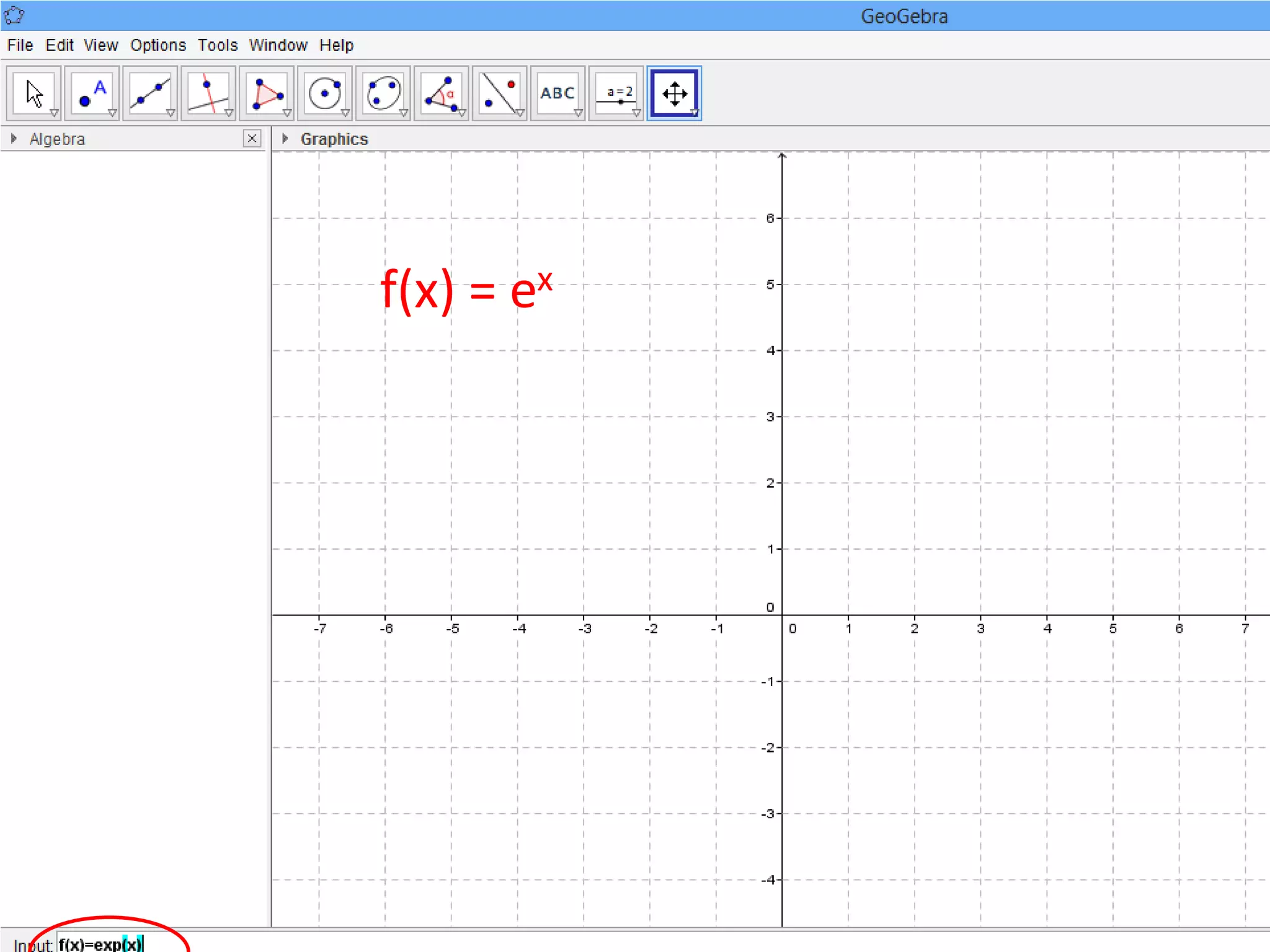Expand the Graphics view style bar
1270x952 pixels.
pos(285,139)
